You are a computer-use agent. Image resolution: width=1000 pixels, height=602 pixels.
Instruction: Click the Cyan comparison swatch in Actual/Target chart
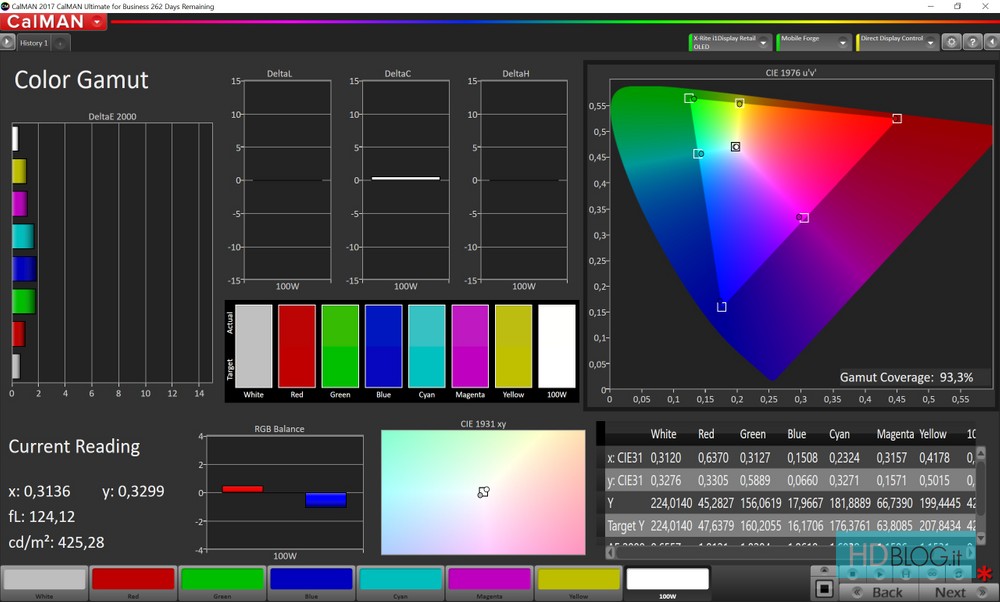tap(427, 346)
